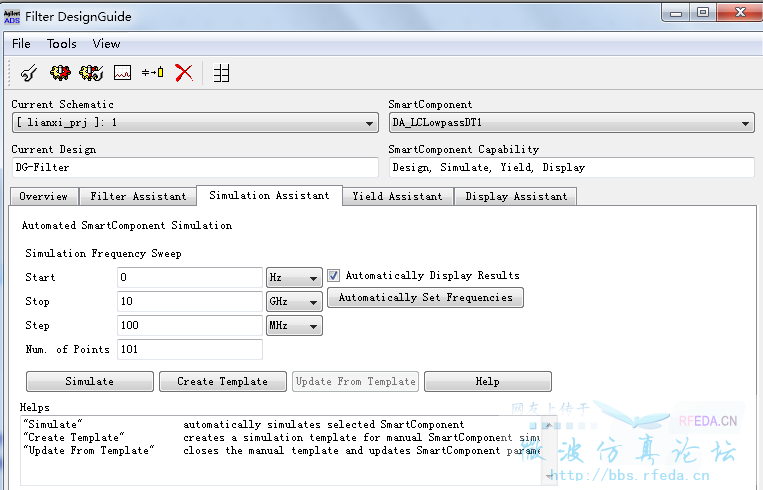Click Automatically Set Frequencies button

pyautogui.click(x=425, y=298)
